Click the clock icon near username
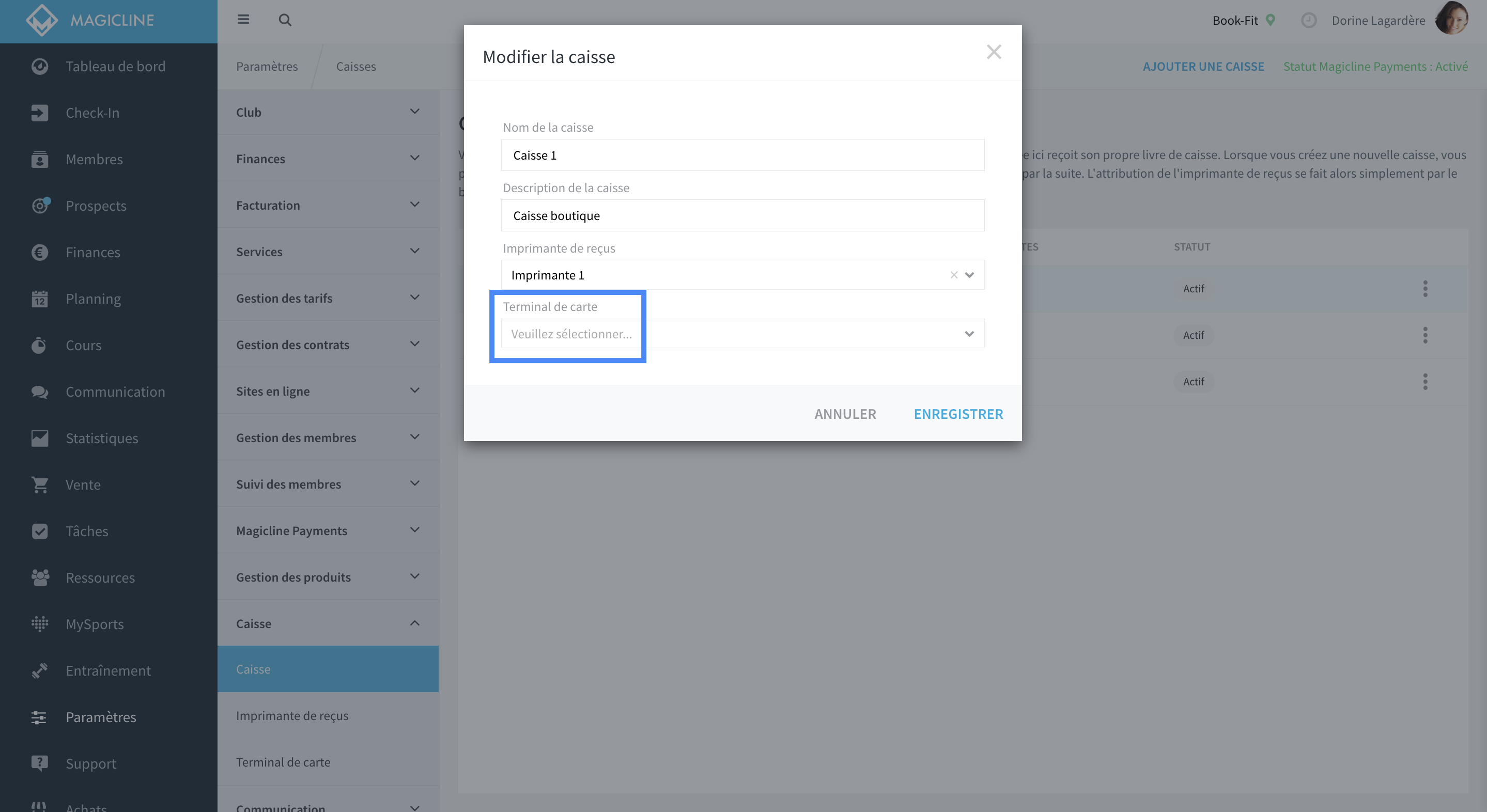Image resolution: width=1487 pixels, height=812 pixels. coord(1309,21)
